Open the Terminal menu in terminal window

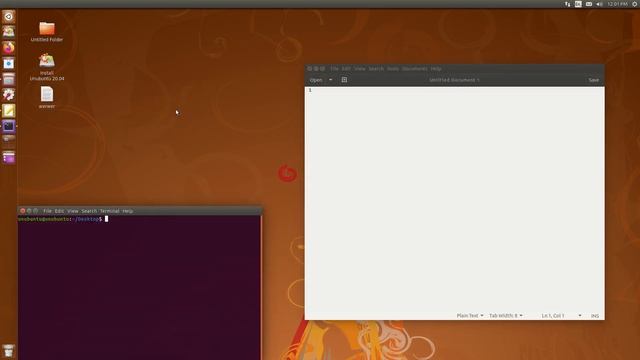point(109,211)
